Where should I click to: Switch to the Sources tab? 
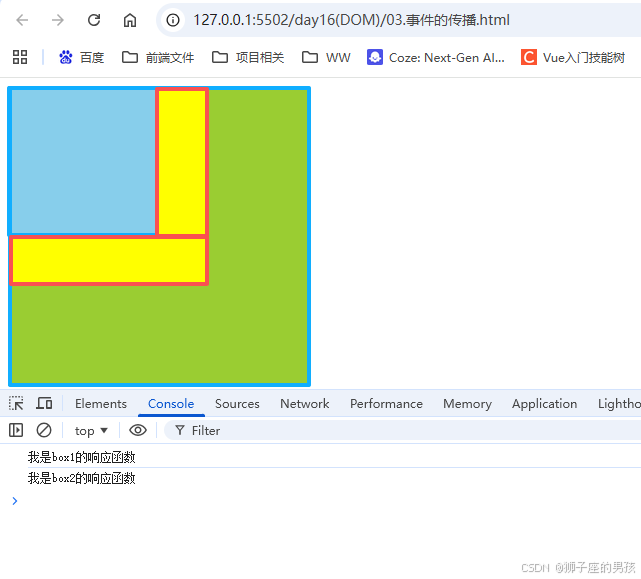coord(237,404)
